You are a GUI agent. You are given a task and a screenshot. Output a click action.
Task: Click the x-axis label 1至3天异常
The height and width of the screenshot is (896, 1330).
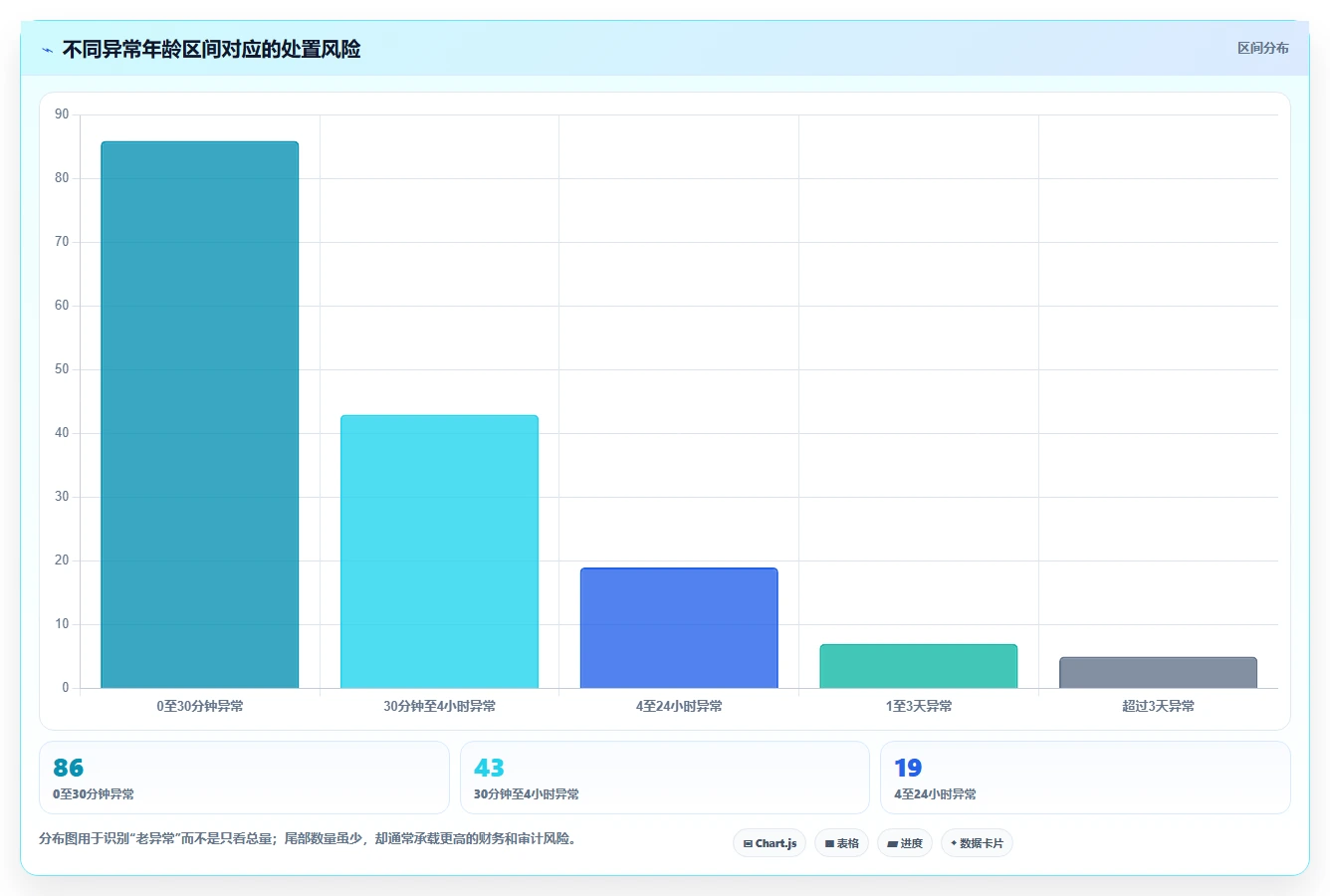(919, 706)
